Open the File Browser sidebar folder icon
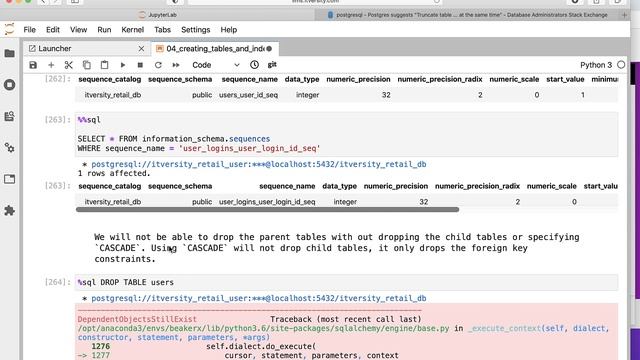640x360 pixels. point(9,53)
